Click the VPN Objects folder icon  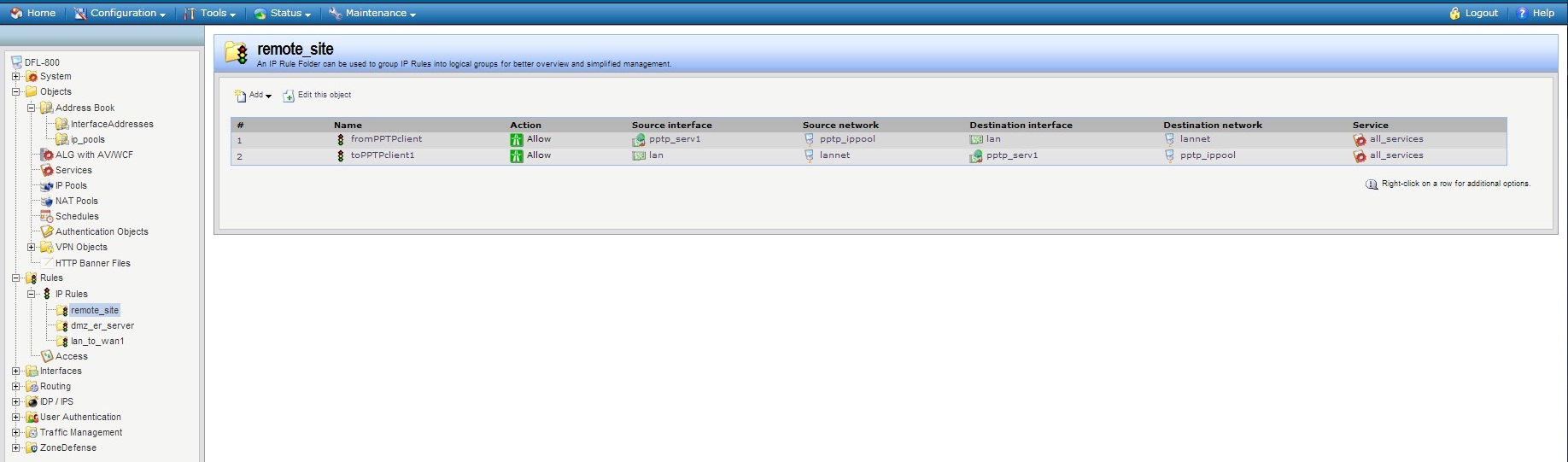coord(47,247)
